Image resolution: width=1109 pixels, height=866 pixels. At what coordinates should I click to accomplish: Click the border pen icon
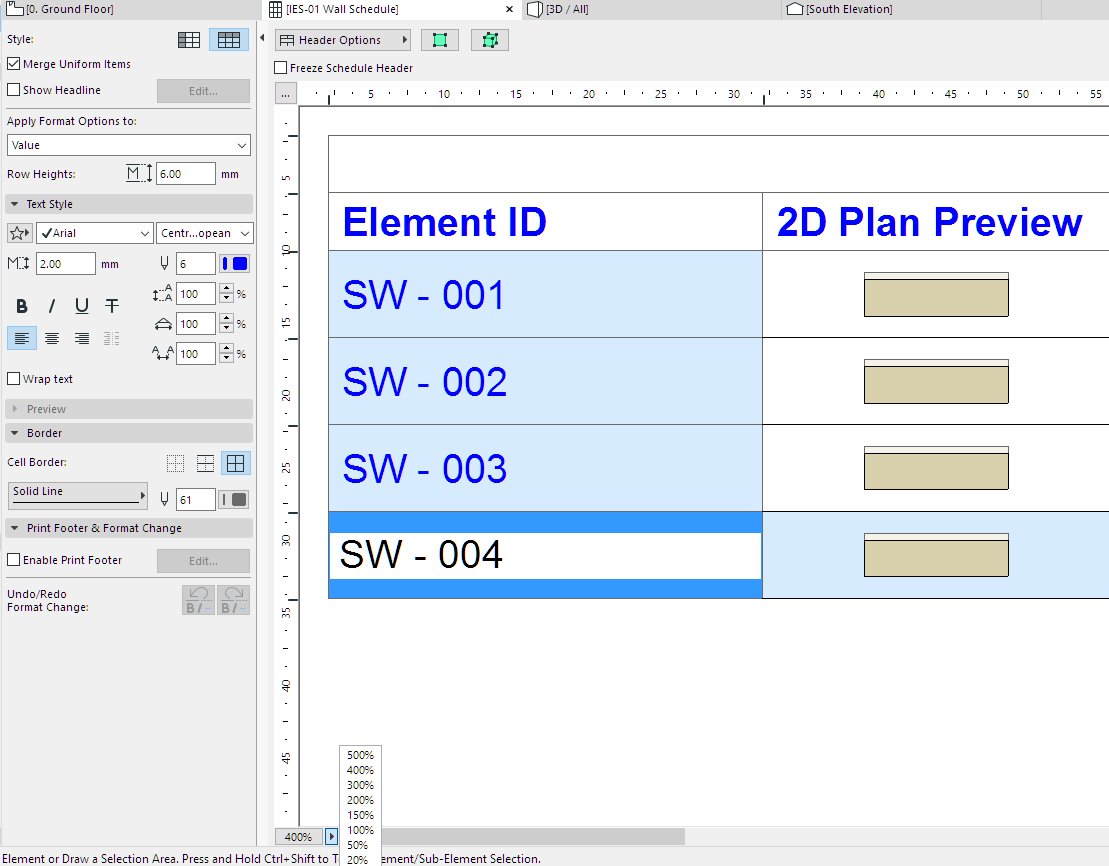coord(164,500)
